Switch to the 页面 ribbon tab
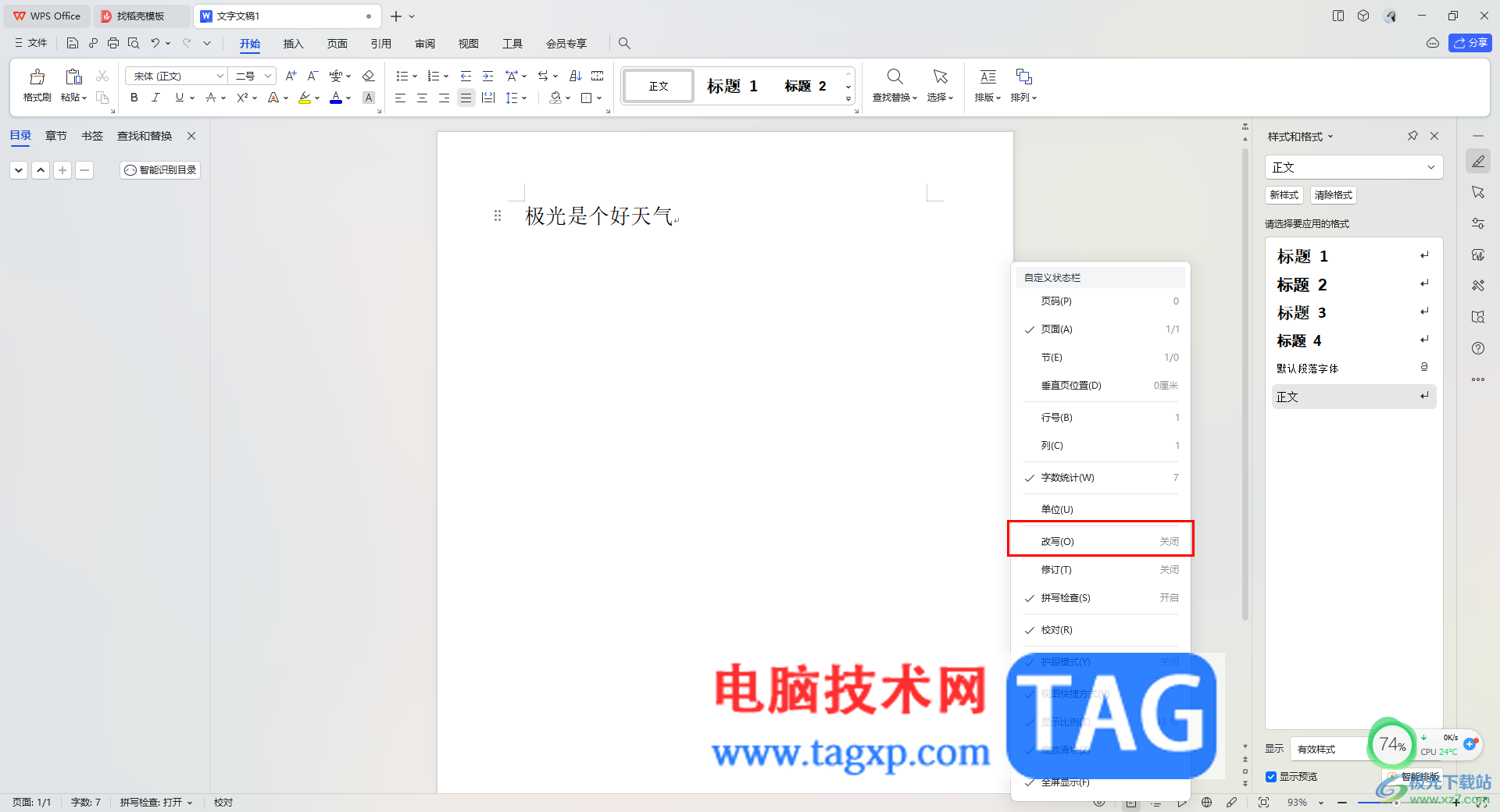This screenshot has width=1500, height=812. coord(337,44)
